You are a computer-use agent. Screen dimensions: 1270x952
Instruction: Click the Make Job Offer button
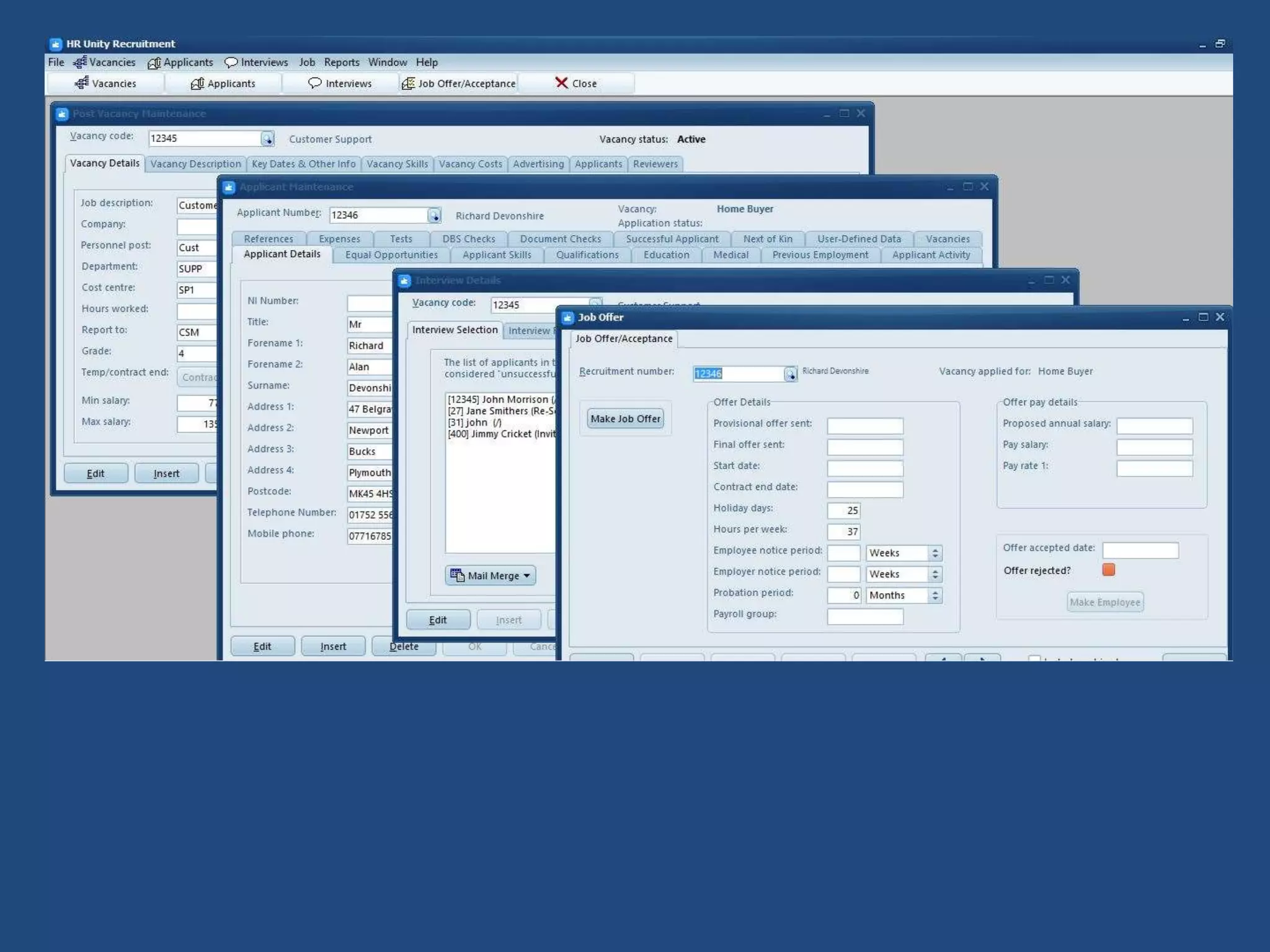pyautogui.click(x=625, y=419)
